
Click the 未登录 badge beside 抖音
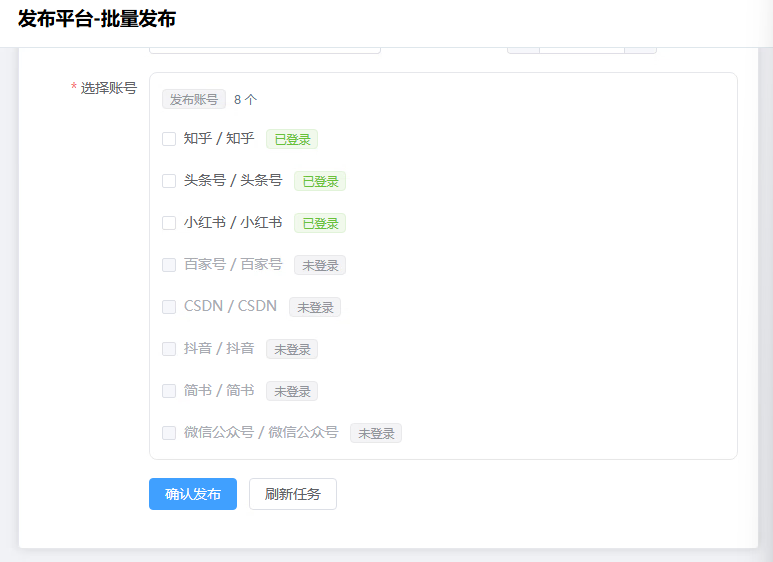coord(292,349)
